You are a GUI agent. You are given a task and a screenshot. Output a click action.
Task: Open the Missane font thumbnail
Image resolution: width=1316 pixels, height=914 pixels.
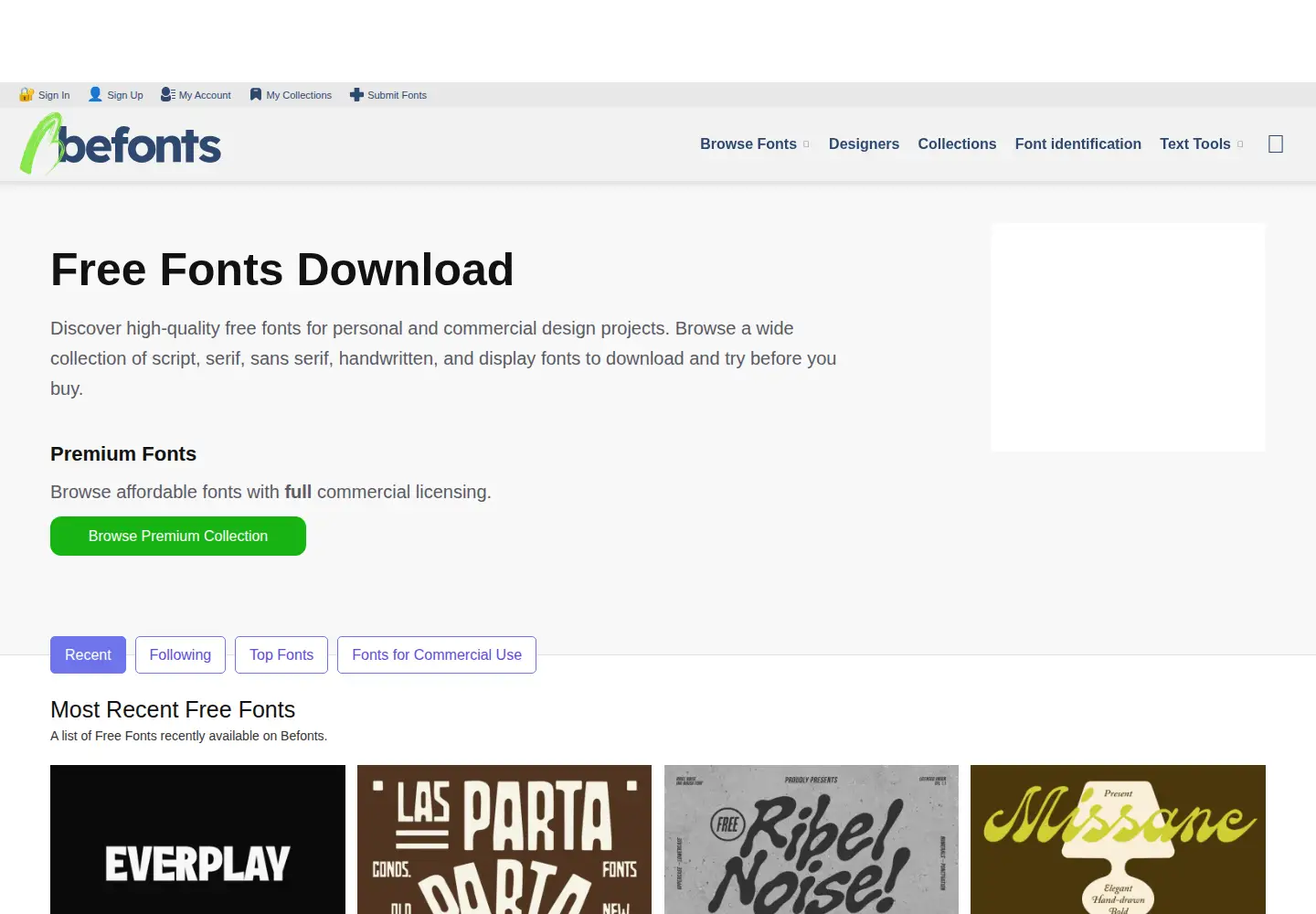pyautogui.click(x=1118, y=839)
